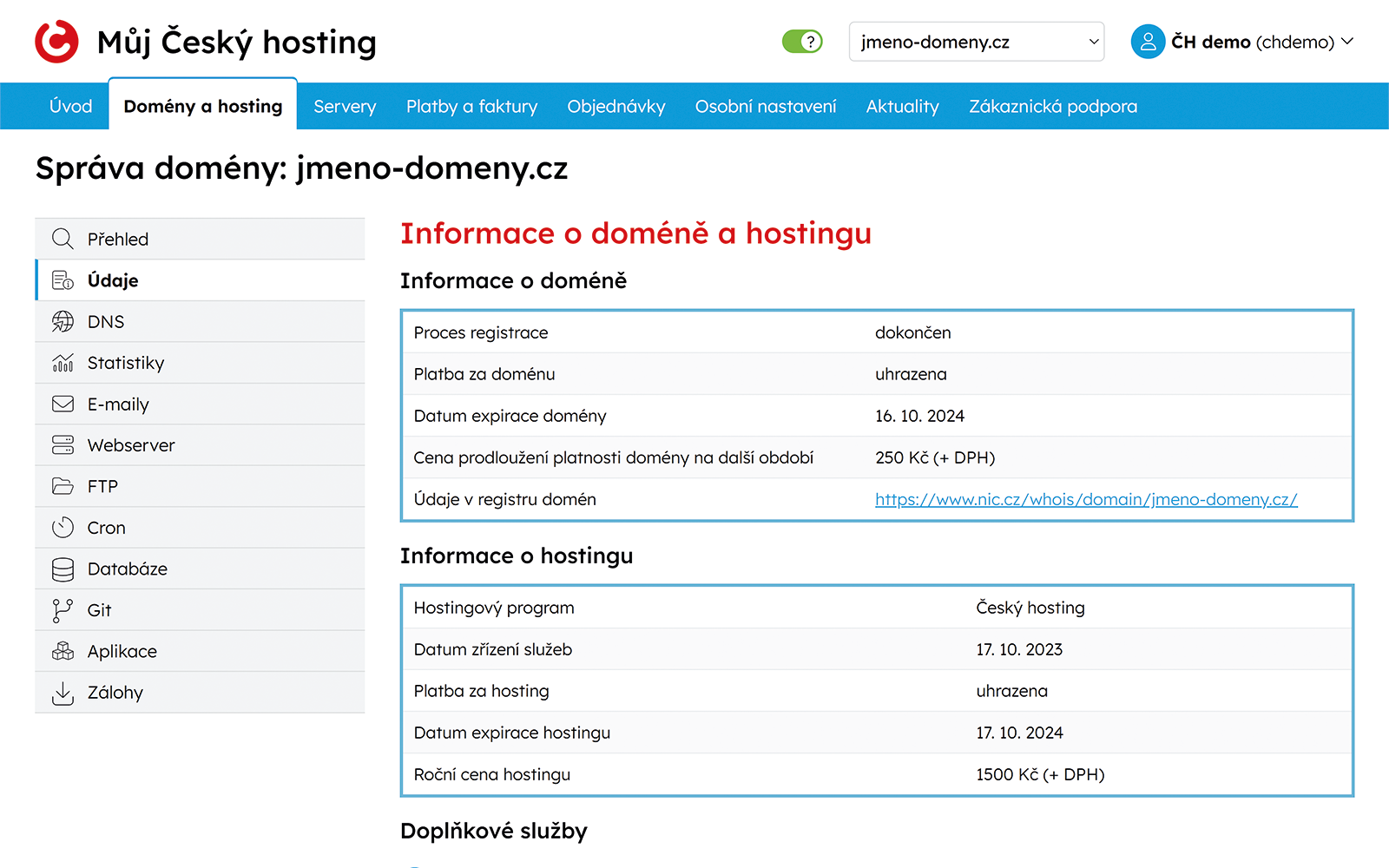
Task: Click the Zálohy download icon
Action: (x=63, y=693)
